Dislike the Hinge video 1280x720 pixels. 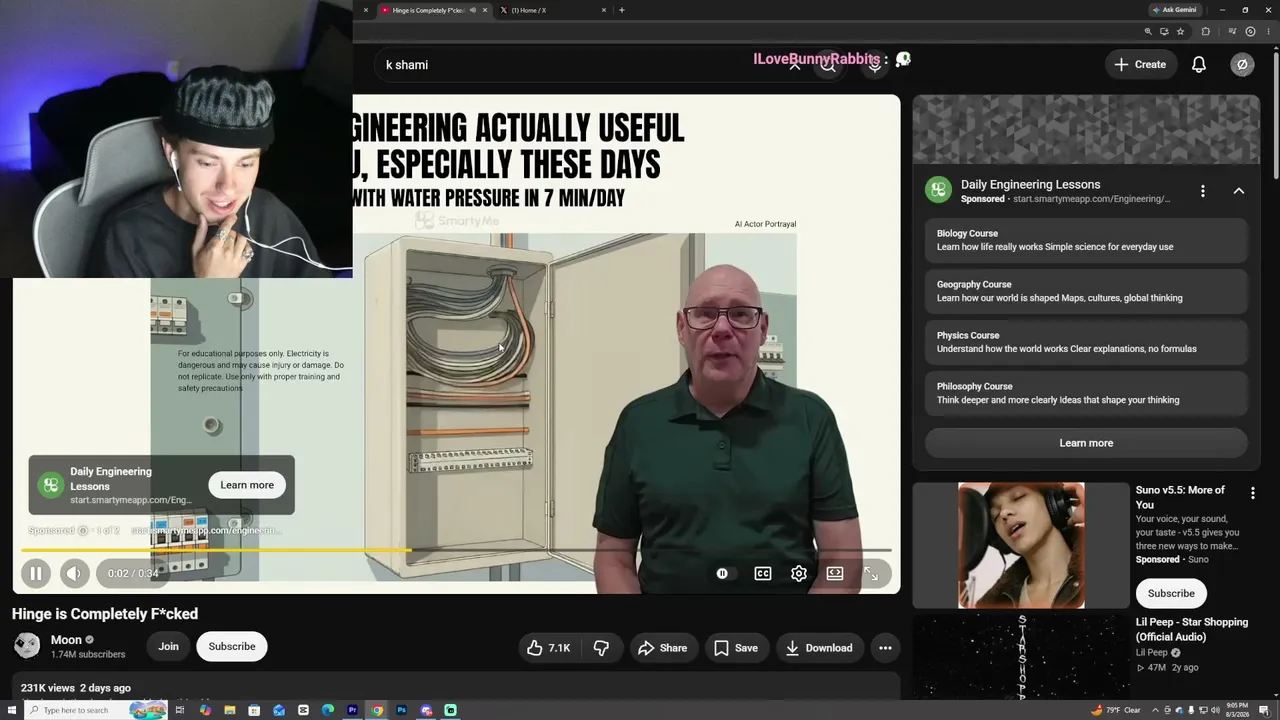click(x=601, y=648)
